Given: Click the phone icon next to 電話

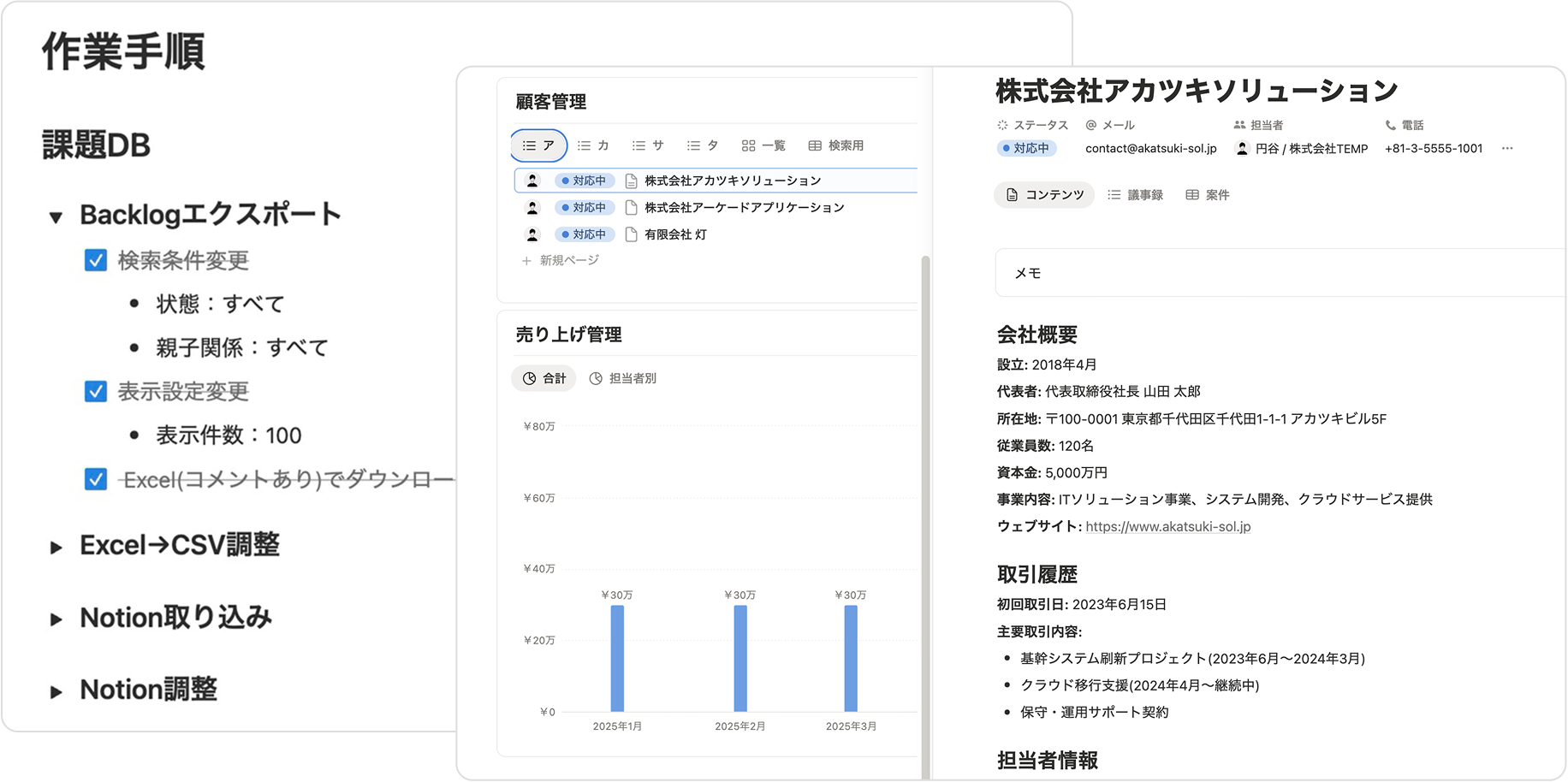Looking at the screenshot, I should point(1387,124).
